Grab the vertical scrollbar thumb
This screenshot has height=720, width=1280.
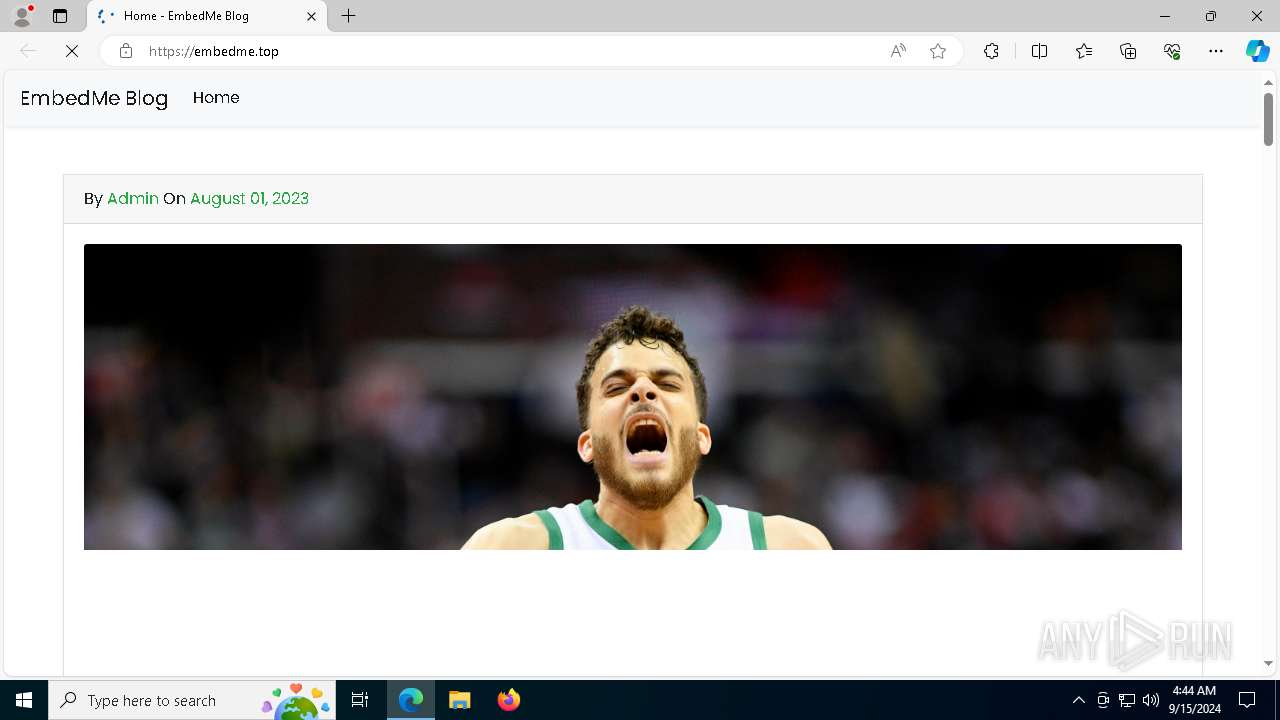(1268, 119)
